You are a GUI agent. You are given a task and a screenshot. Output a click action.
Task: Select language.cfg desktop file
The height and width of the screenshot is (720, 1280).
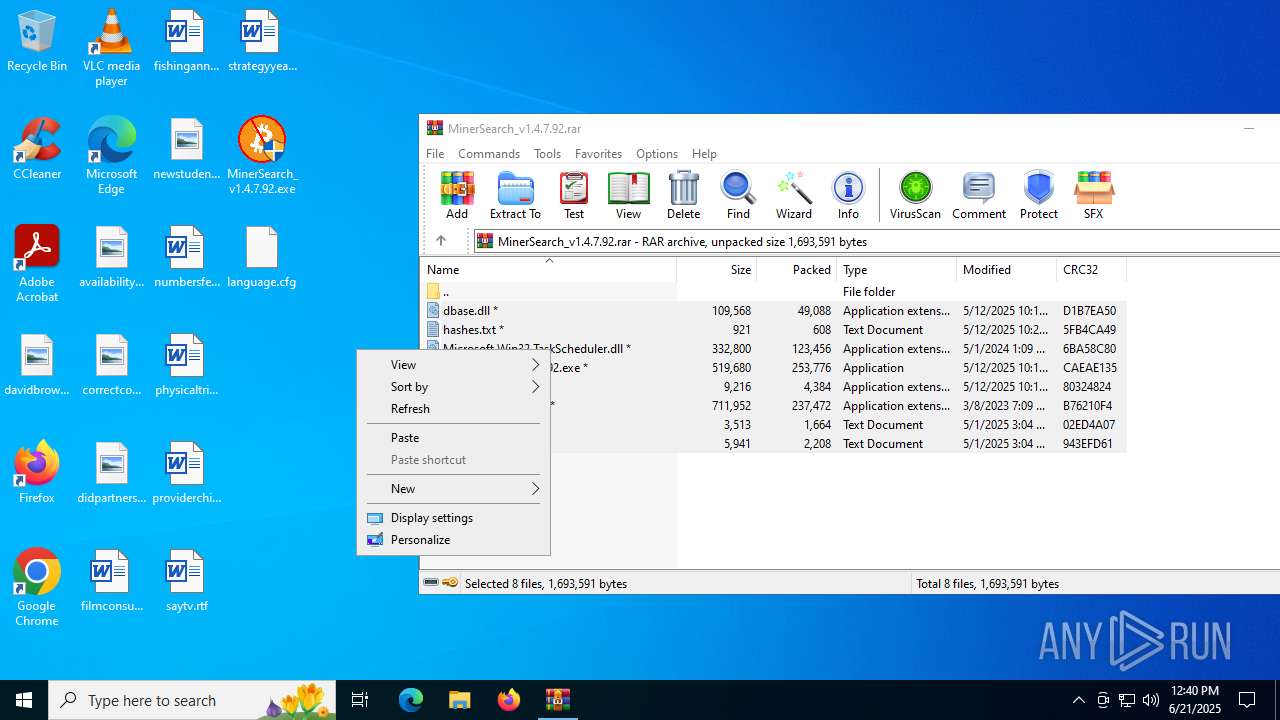262,257
